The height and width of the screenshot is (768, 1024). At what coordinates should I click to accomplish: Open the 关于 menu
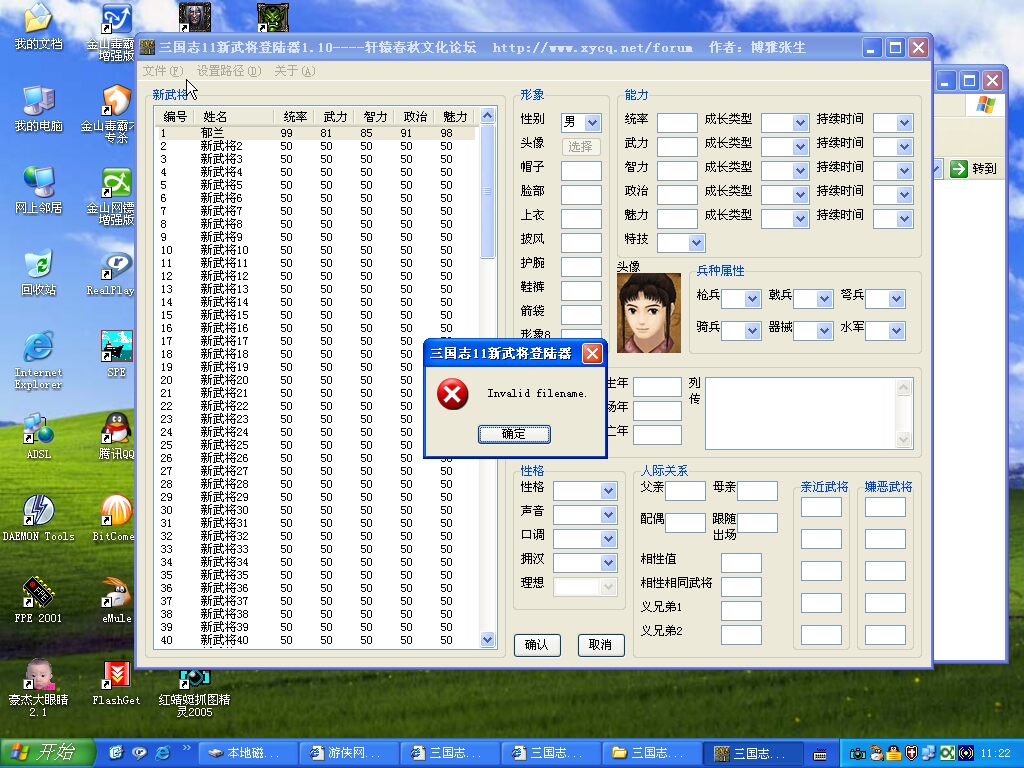[294, 71]
